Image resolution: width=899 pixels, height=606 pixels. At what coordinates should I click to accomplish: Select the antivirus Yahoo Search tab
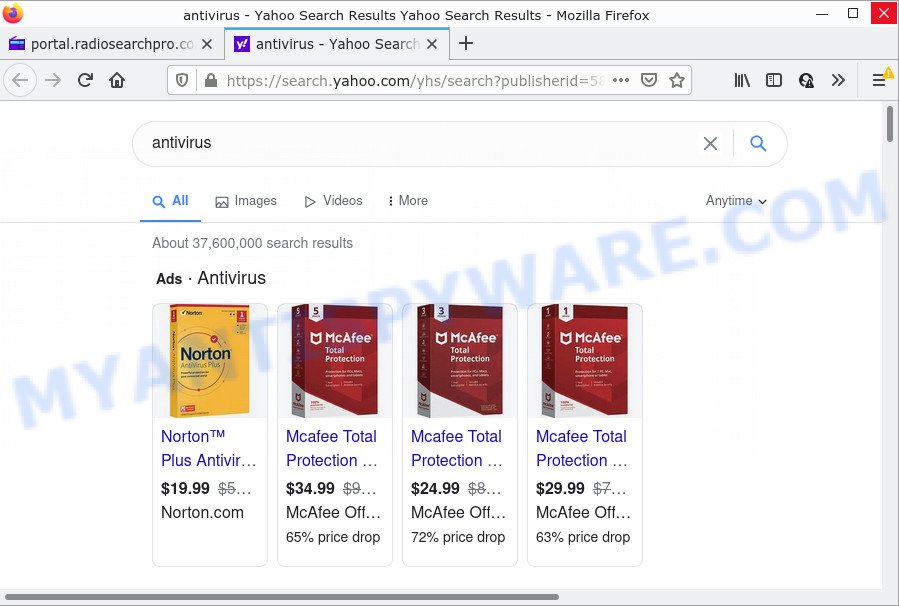337,44
